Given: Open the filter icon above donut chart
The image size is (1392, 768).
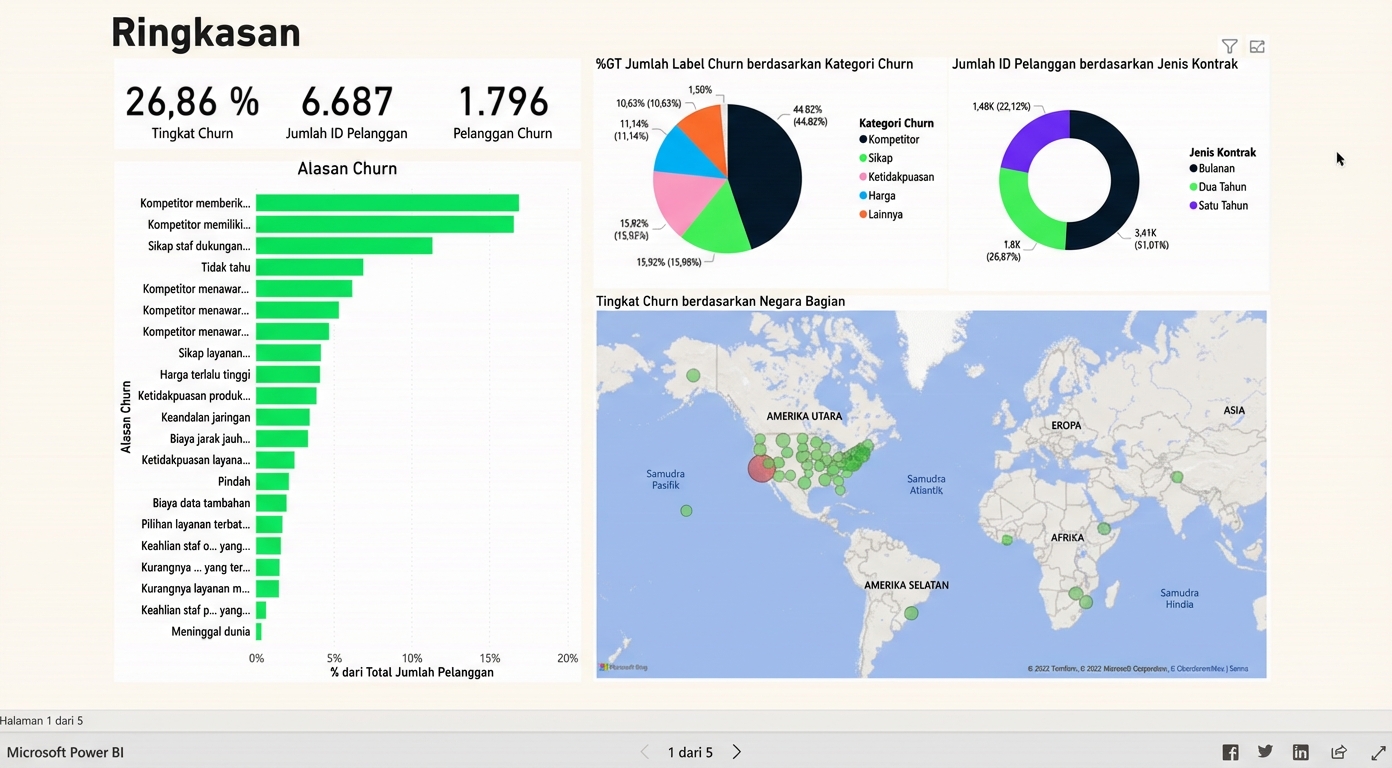Looking at the screenshot, I should point(1229,46).
